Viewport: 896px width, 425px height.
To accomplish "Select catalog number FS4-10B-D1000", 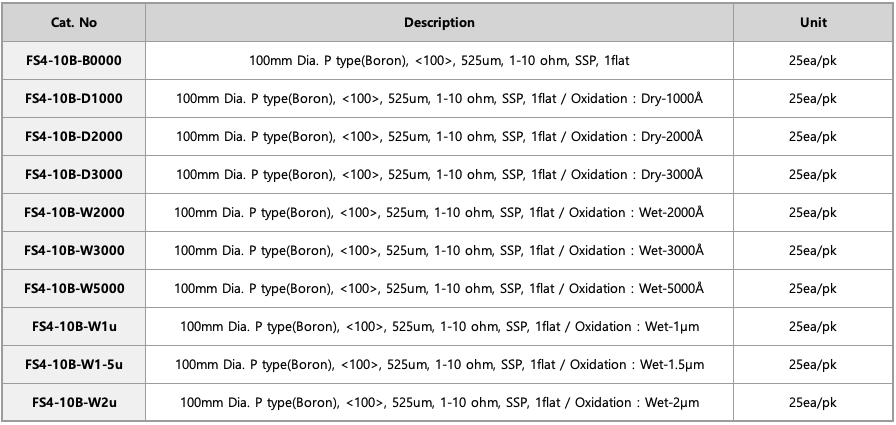I will (74, 98).
